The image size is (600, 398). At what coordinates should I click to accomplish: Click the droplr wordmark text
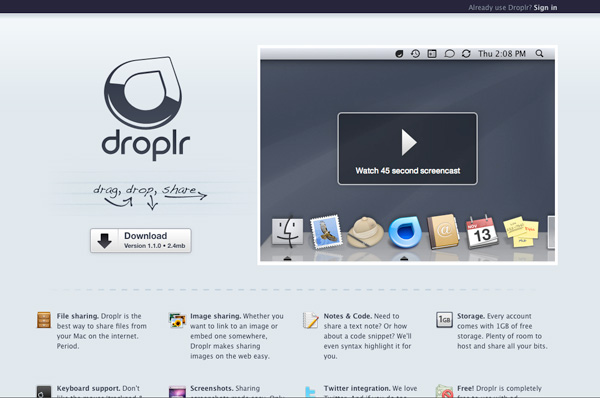pos(146,145)
